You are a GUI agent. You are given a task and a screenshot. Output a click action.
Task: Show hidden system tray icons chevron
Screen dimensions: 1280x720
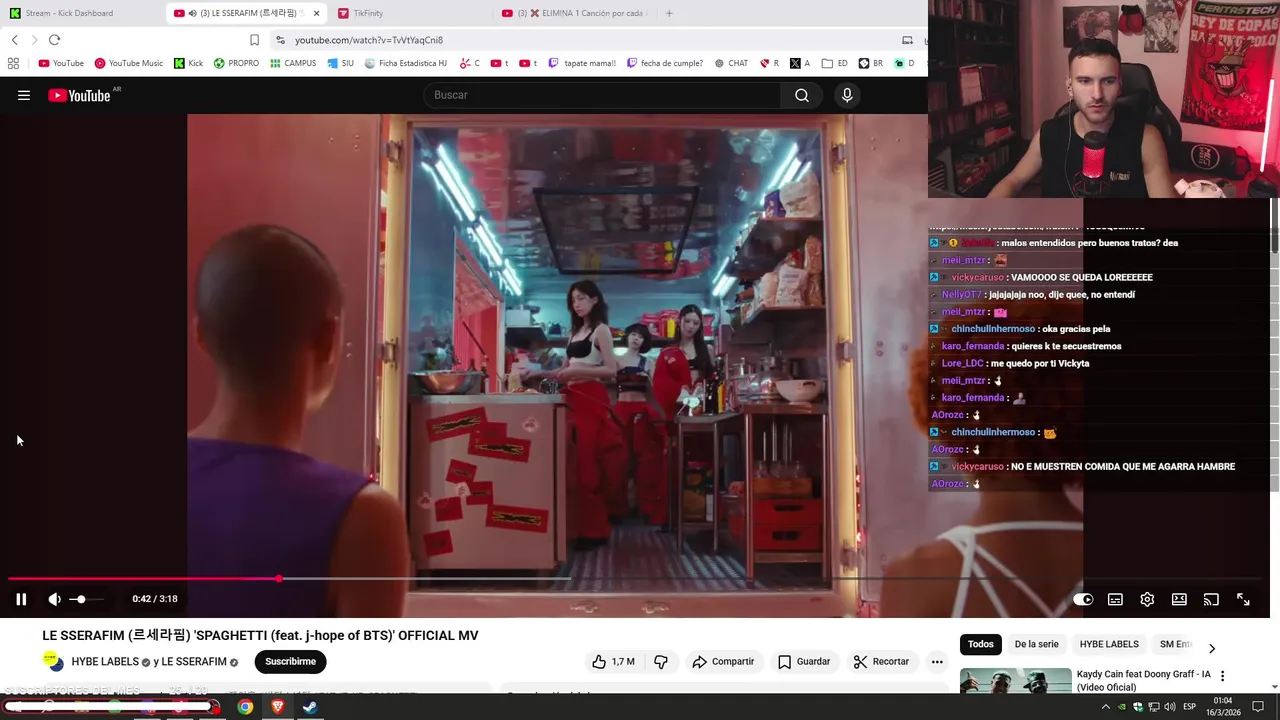1106,707
